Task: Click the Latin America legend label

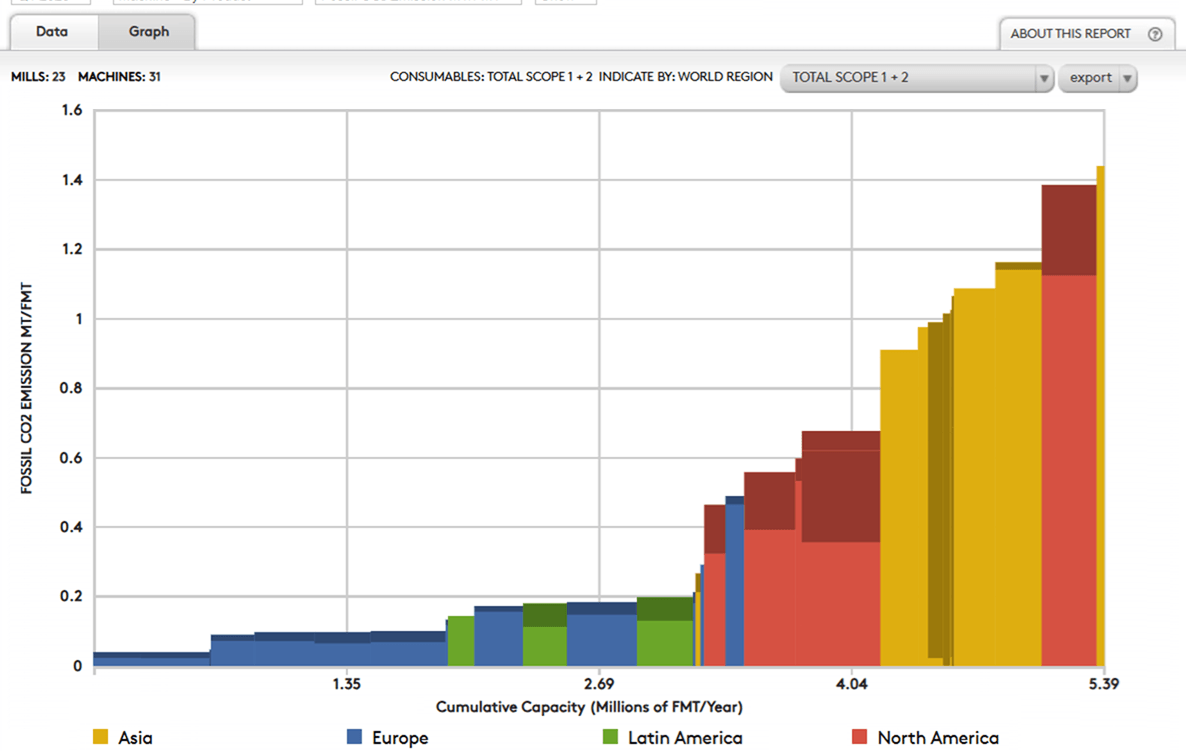Action: [x=685, y=738]
